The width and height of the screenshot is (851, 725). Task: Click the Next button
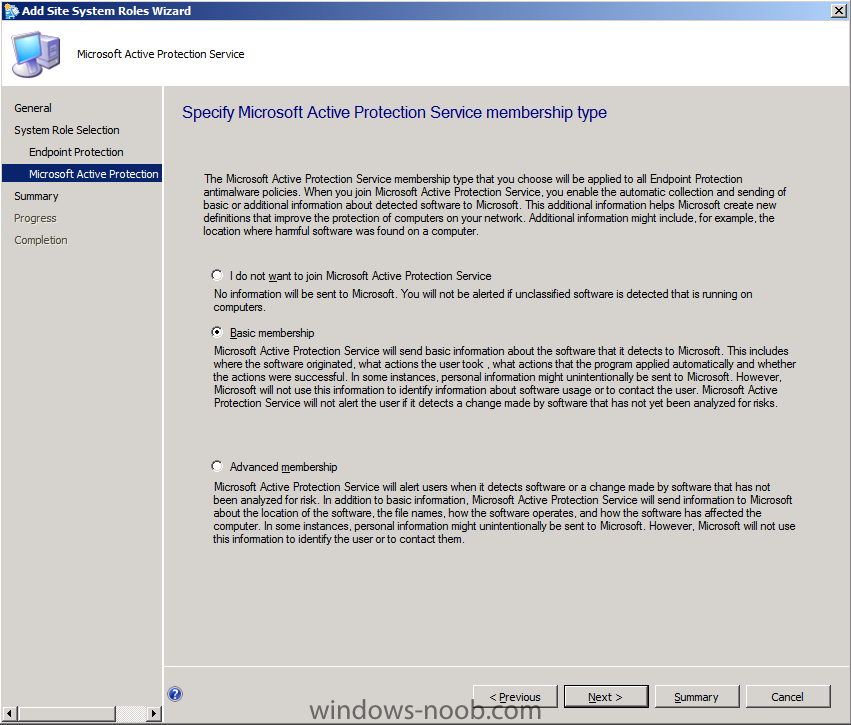pyautogui.click(x=606, y=697)
